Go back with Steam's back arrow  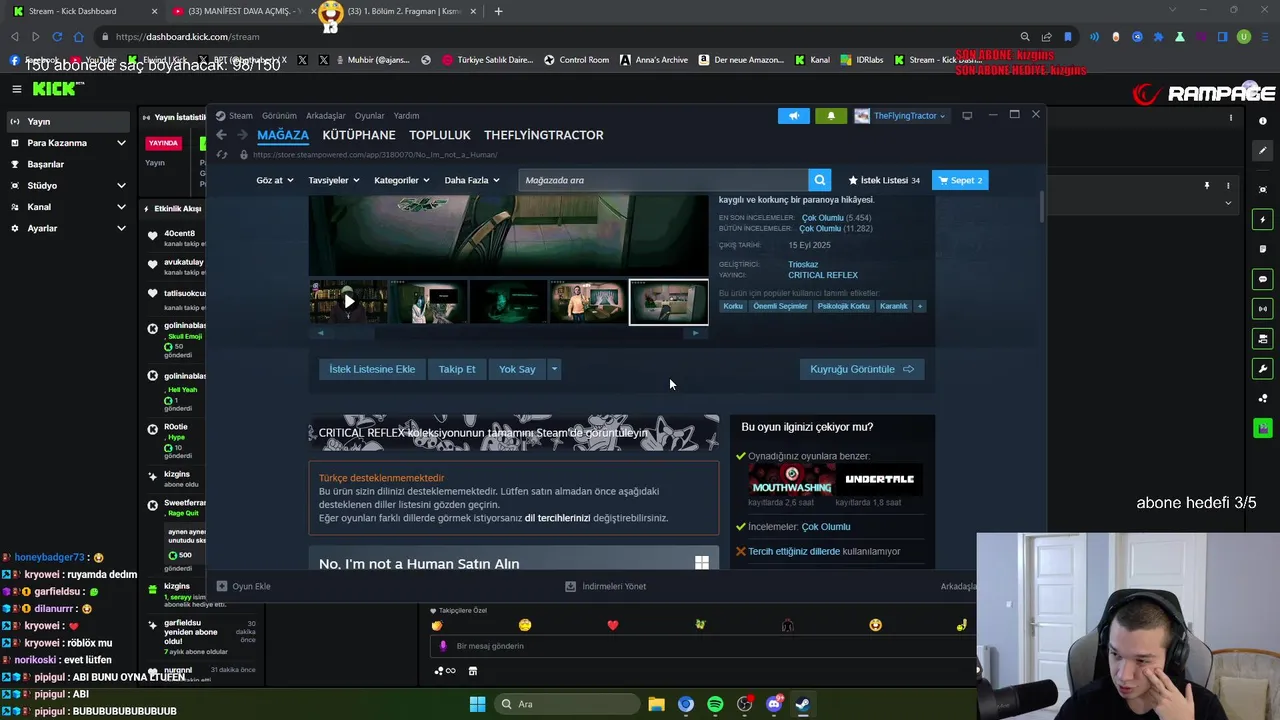(x=221, y=135)
